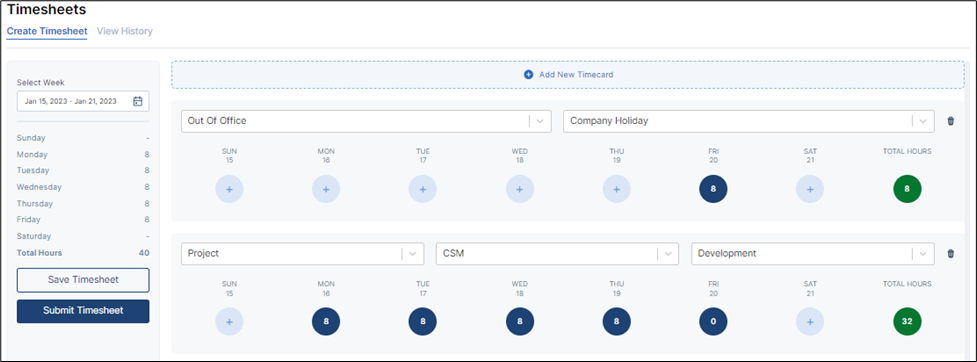Add hours for Saturday in Company Holiday row
977x362 pixels.
(810, 189)
